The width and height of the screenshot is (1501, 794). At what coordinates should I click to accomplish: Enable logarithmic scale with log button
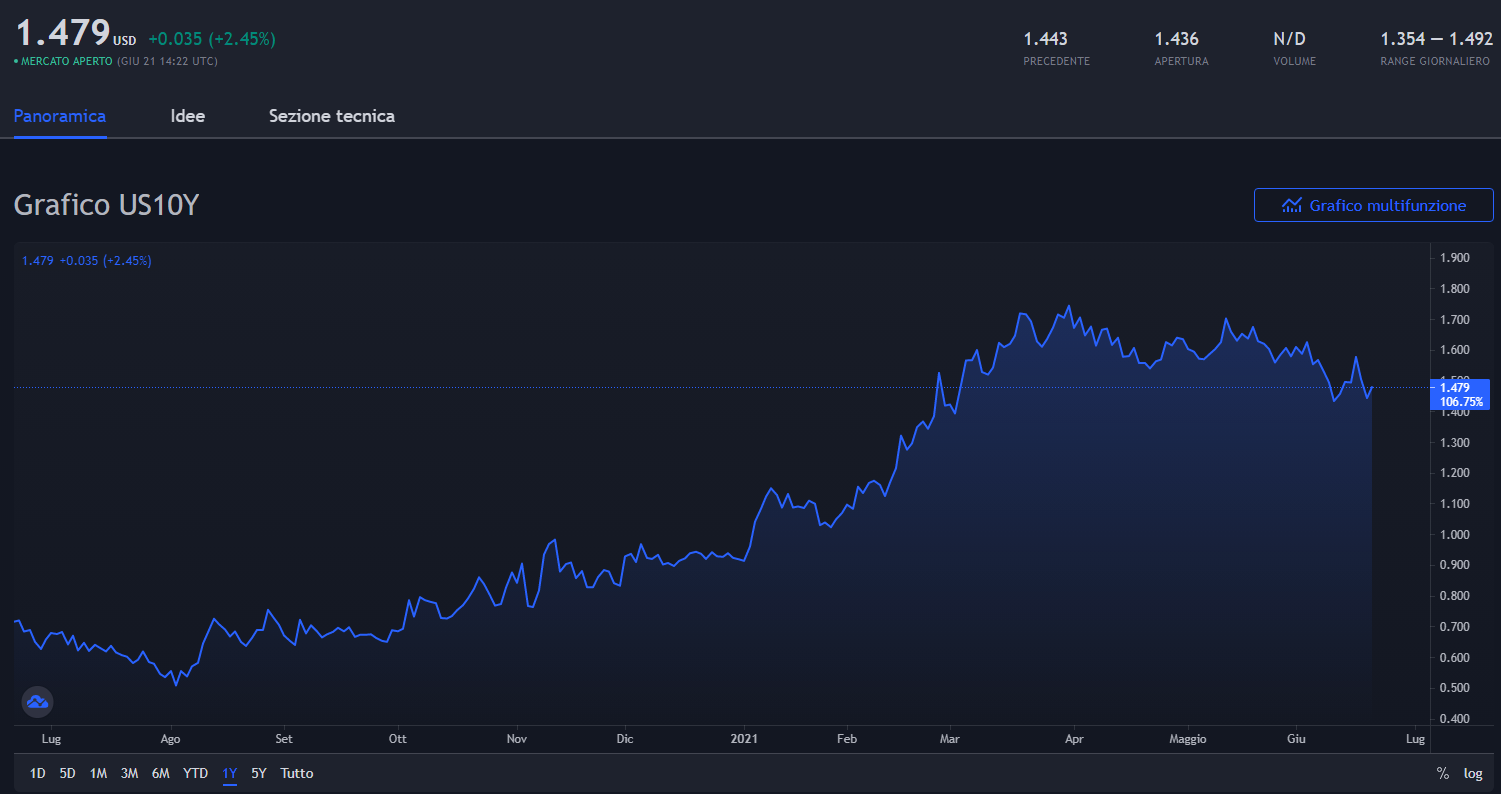(1473, 773)
